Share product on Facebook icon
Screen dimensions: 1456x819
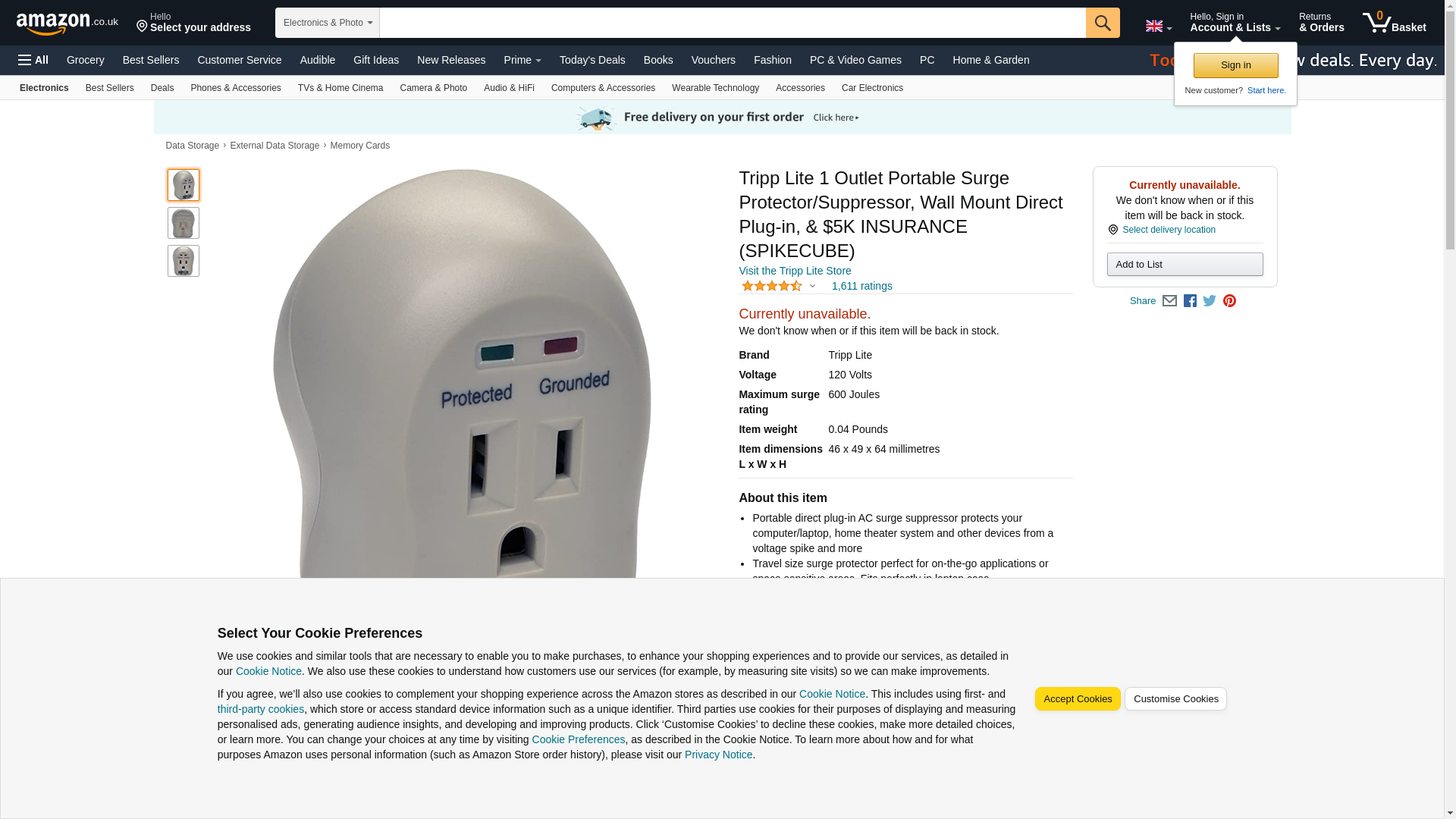pos(1190,301)
